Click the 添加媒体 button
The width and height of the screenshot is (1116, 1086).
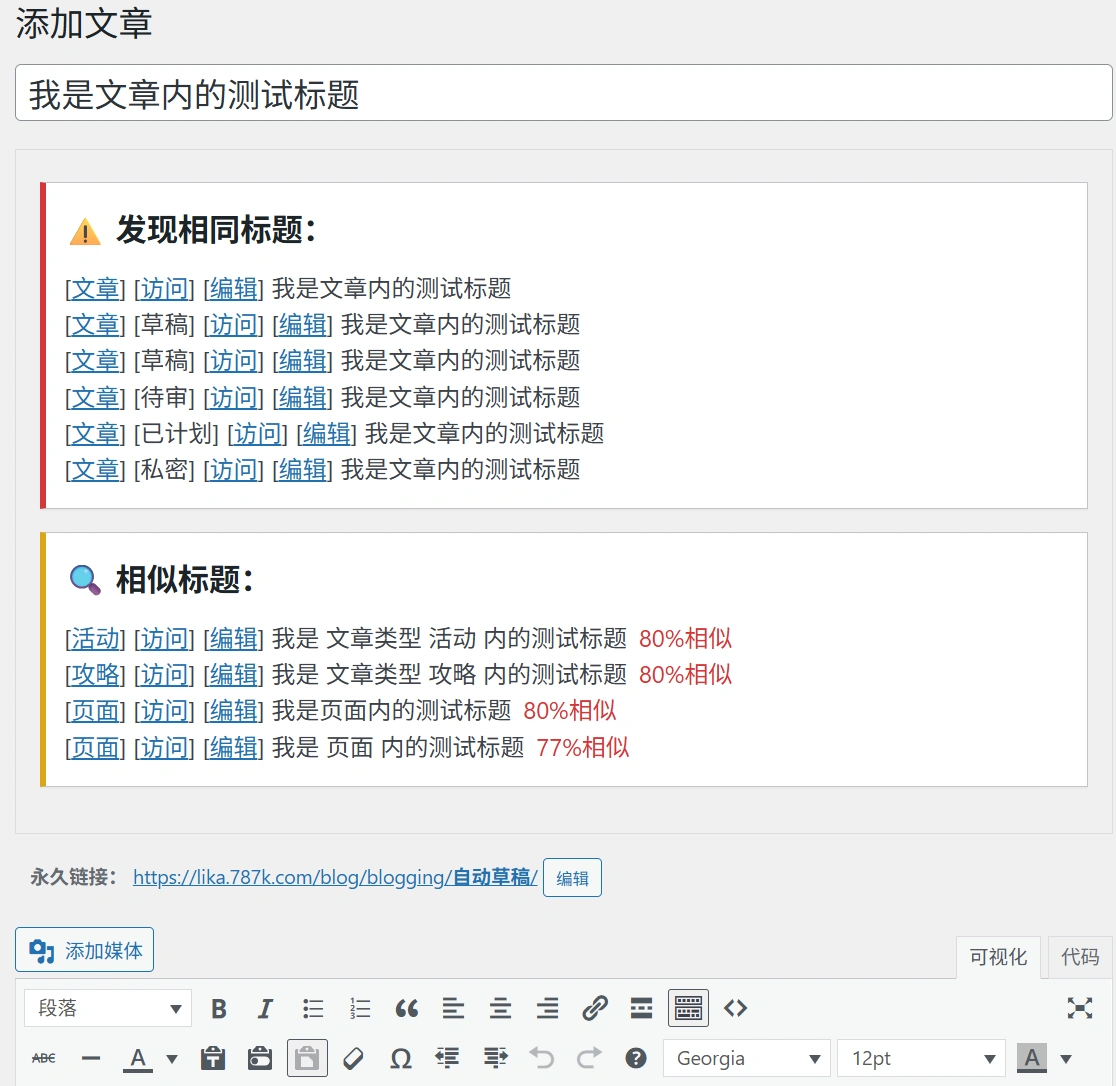(x=85, y=950)
